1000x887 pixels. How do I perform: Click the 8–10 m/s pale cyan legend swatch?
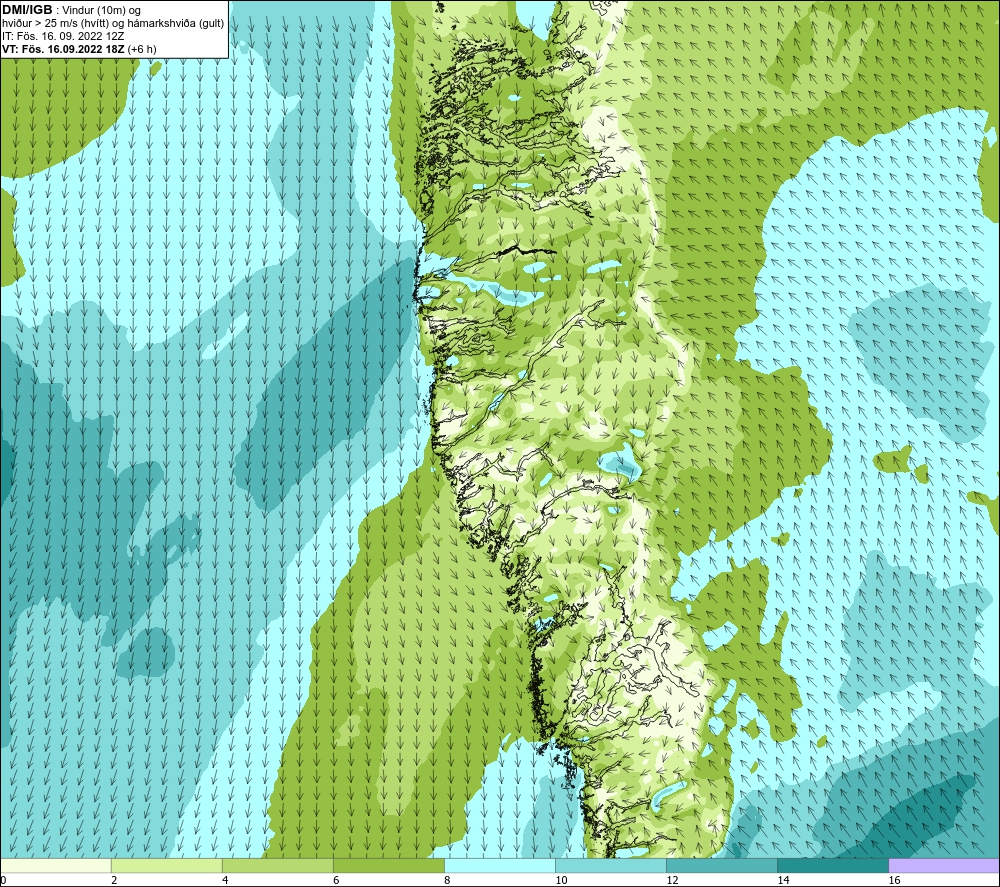coord(499,865)
